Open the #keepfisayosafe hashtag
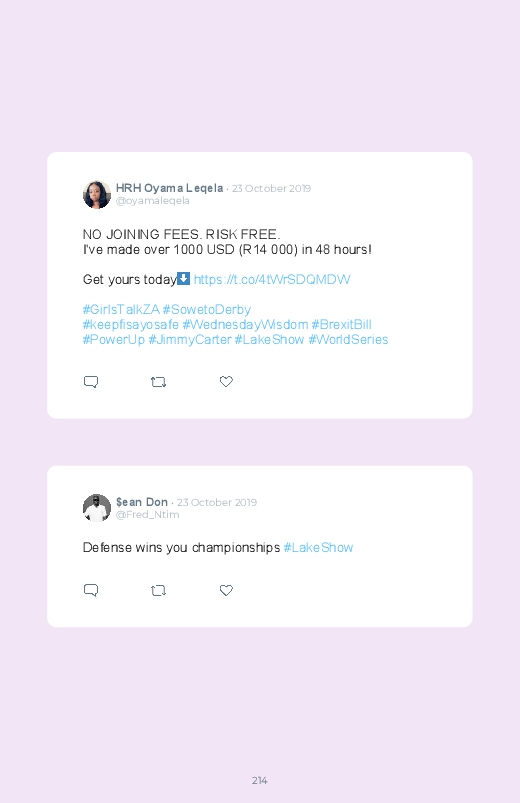 coord(131,325)
